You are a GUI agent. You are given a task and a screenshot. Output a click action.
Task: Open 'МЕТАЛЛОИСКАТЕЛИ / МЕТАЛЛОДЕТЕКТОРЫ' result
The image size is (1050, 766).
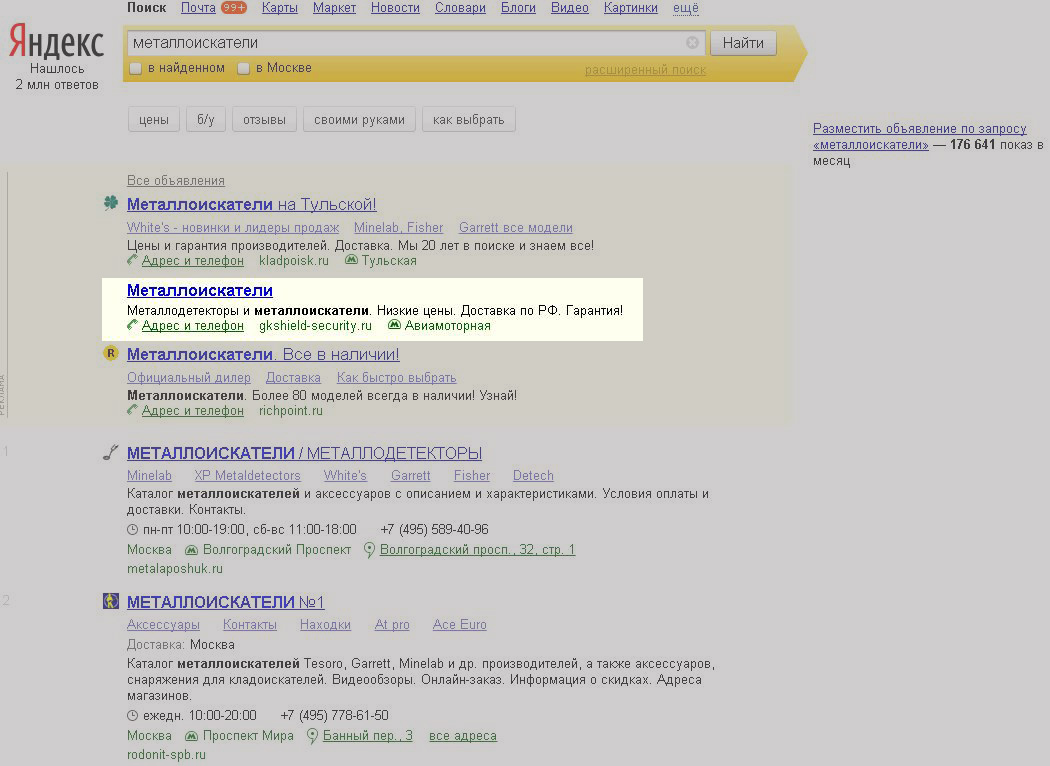tap(305, 453)
